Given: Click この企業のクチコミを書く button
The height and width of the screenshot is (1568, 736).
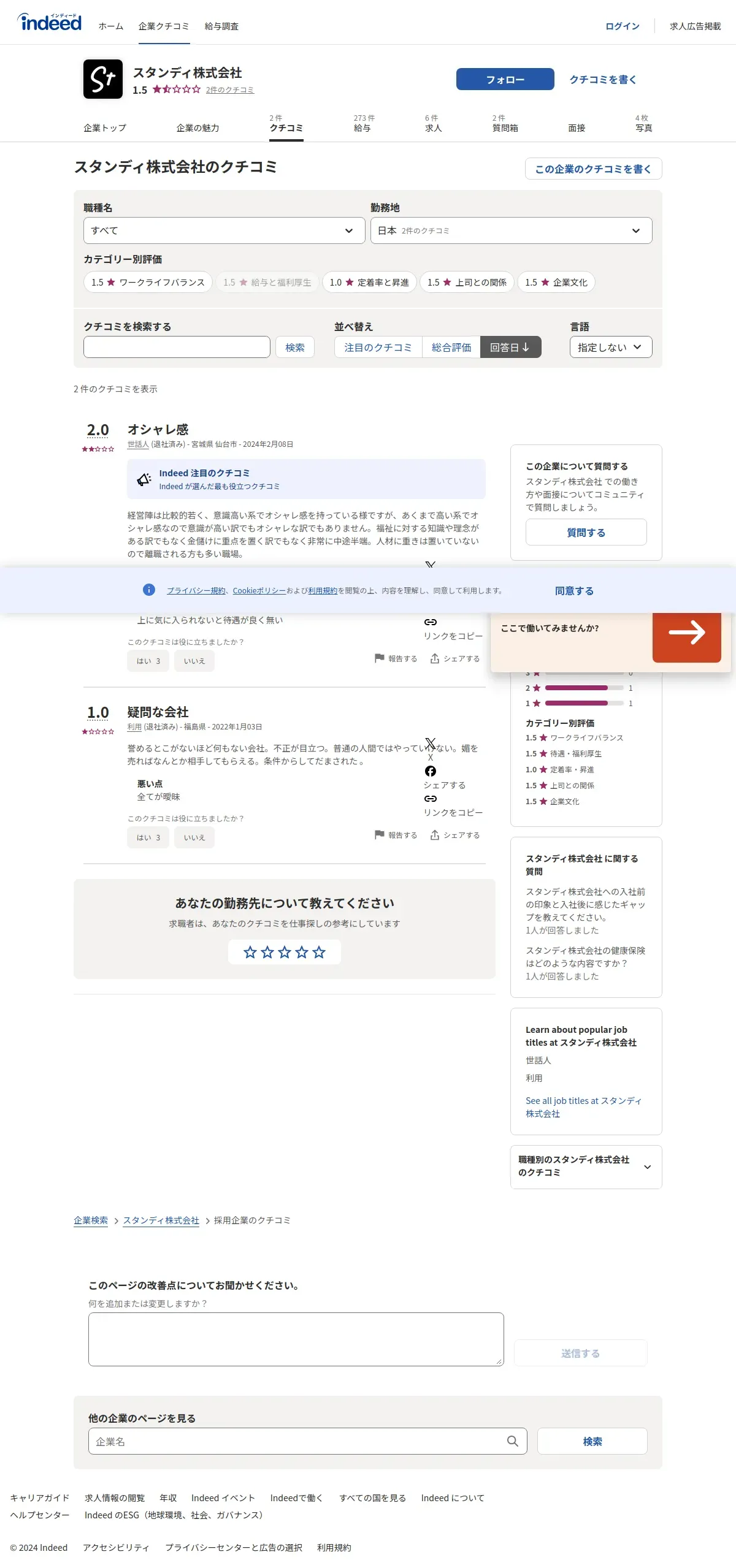Looking at the screenshot, I should (593, 169).
